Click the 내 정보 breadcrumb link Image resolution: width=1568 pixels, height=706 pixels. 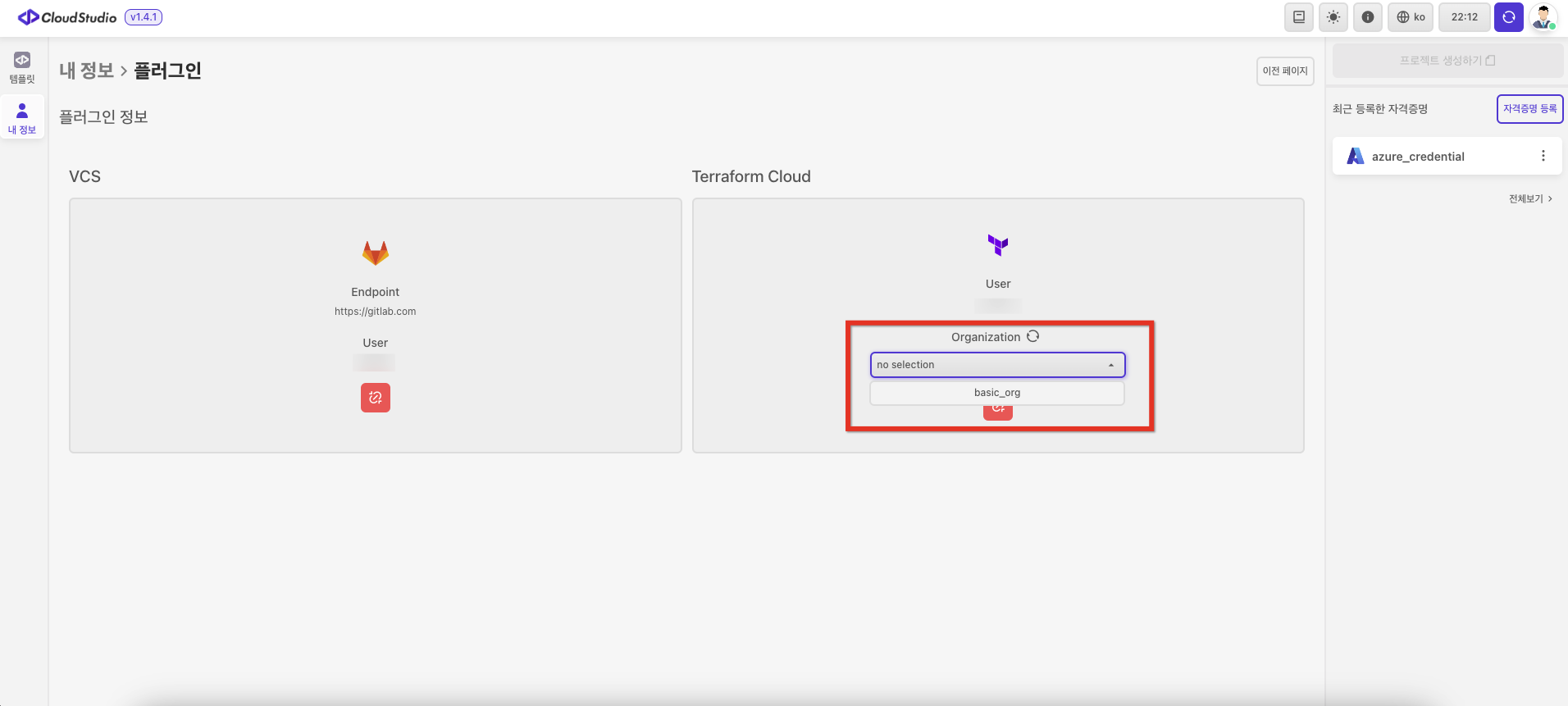86,71
